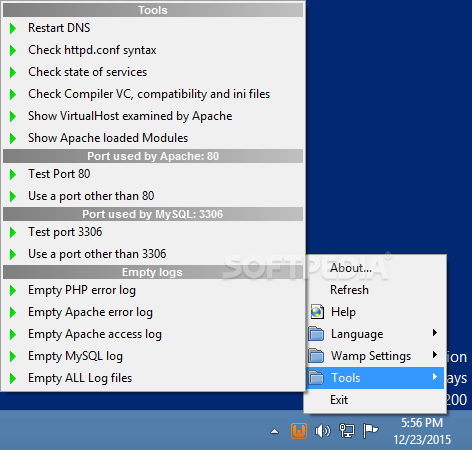Viewport: 472px width, 450px height.
Task: Select Check Compiler VC, compatibility and ini files
Action: click(153, 94)
